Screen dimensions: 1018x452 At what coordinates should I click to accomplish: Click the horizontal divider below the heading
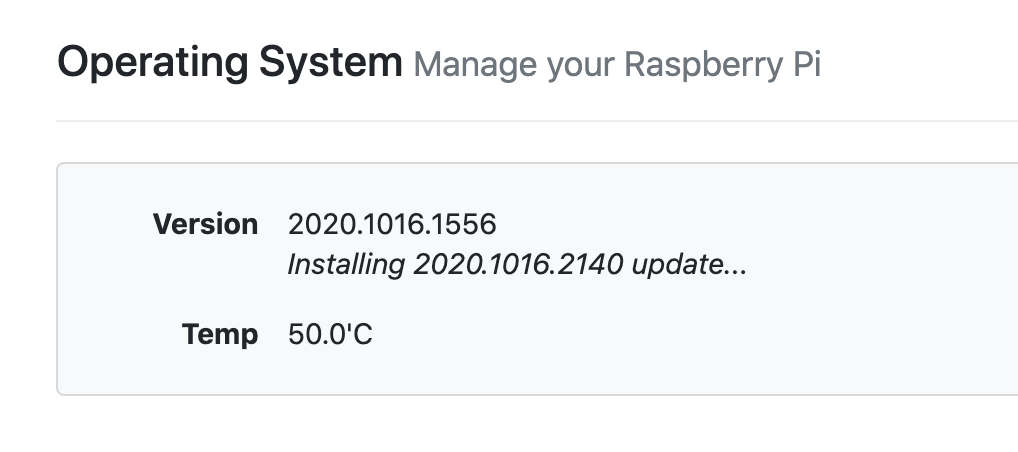coord(537,121)
